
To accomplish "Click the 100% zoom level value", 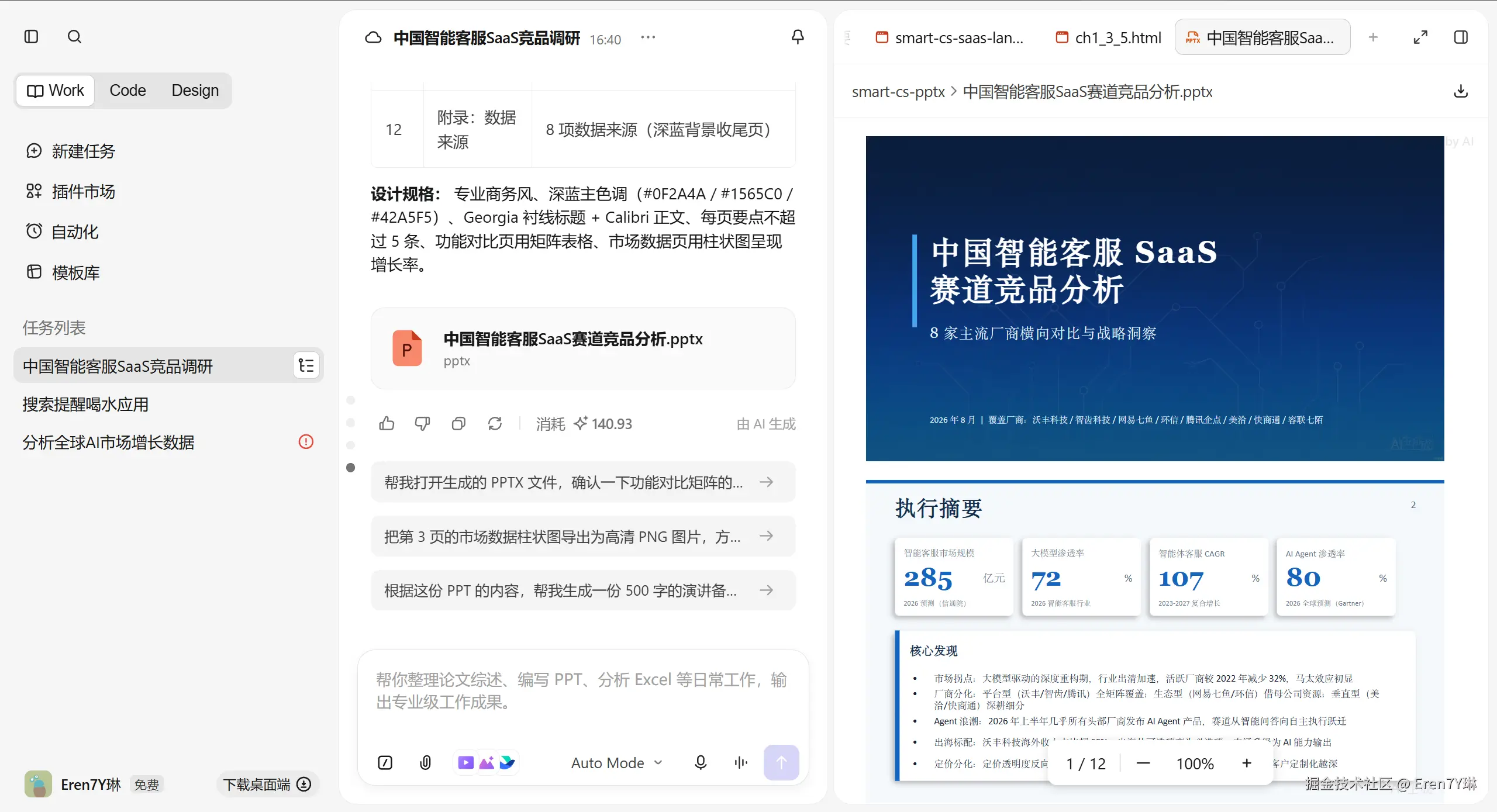I will [1195, 764].
